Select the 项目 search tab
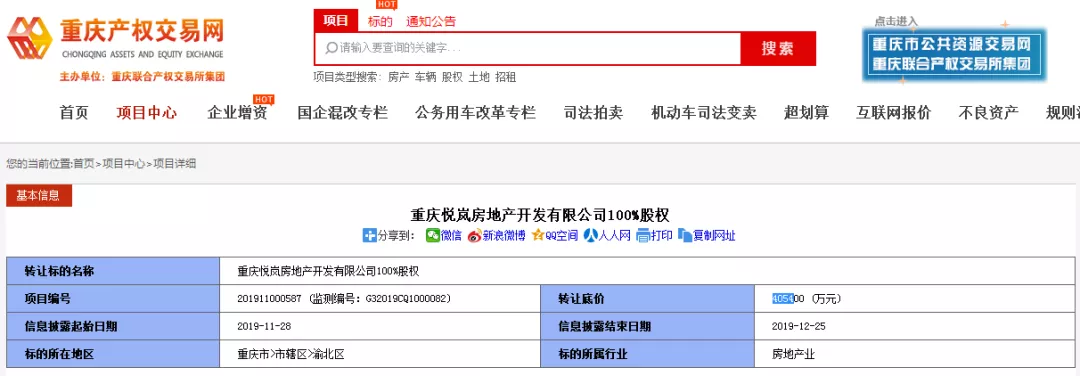This screenshot has width=1080, height=376. [336, 21]
